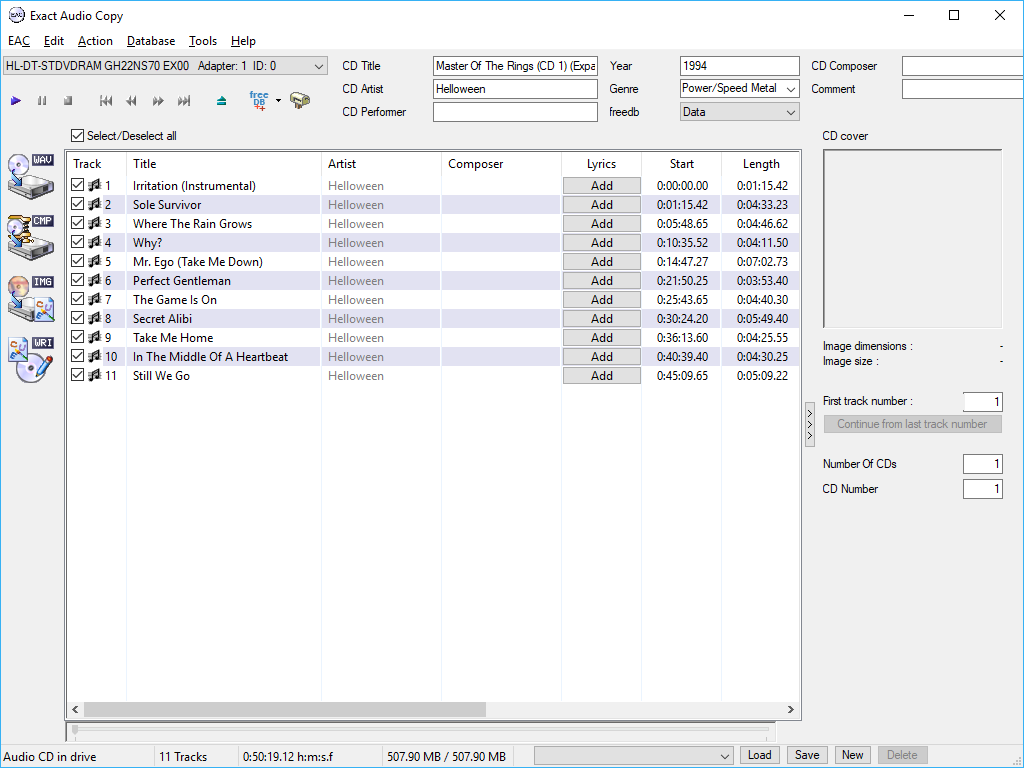The image size is (1024, 768).
Task: Click Add lyrics for Why?
Action: (x=601, y=242)
